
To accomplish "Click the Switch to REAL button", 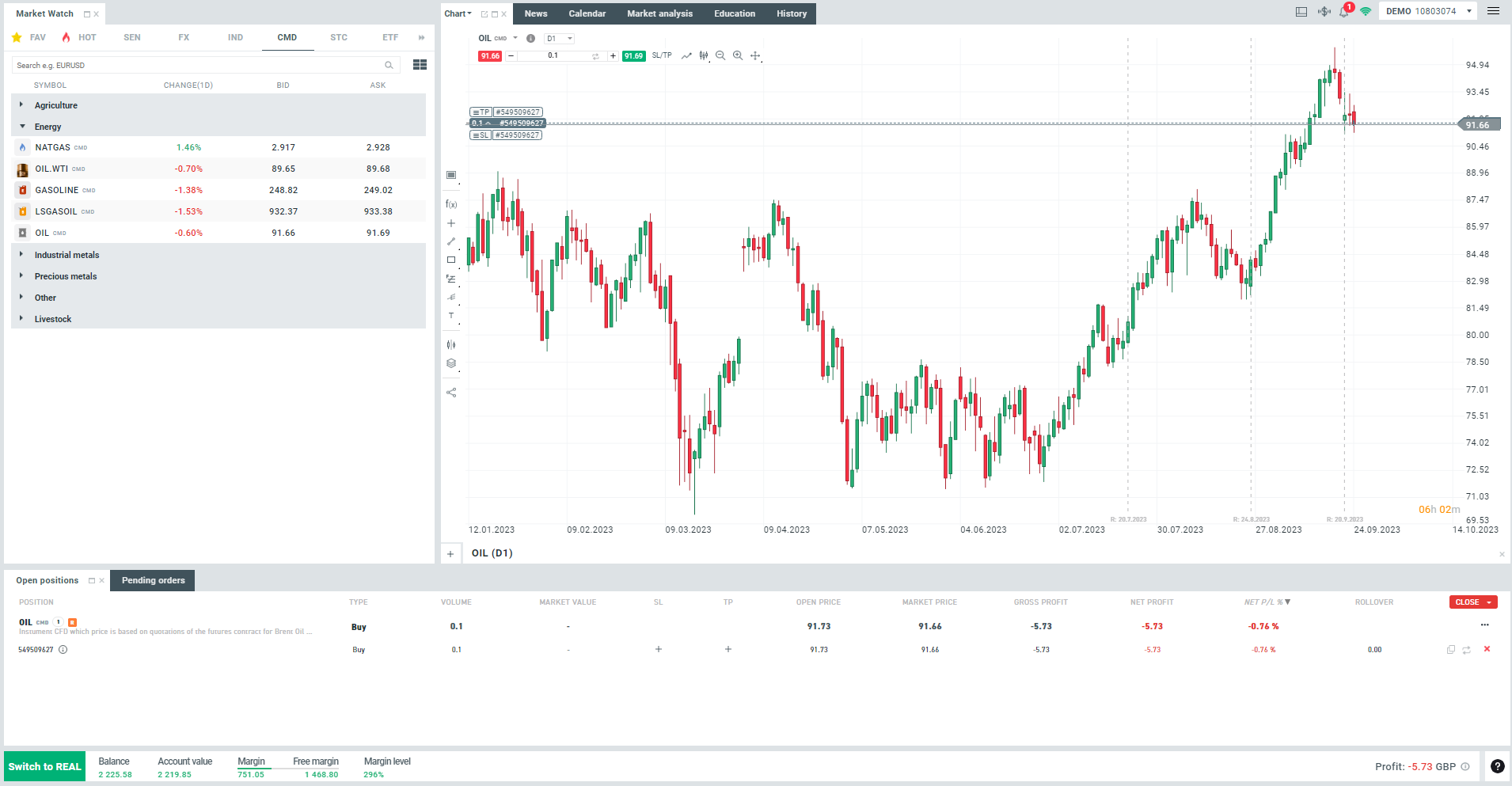I will [x=45, y=766].
